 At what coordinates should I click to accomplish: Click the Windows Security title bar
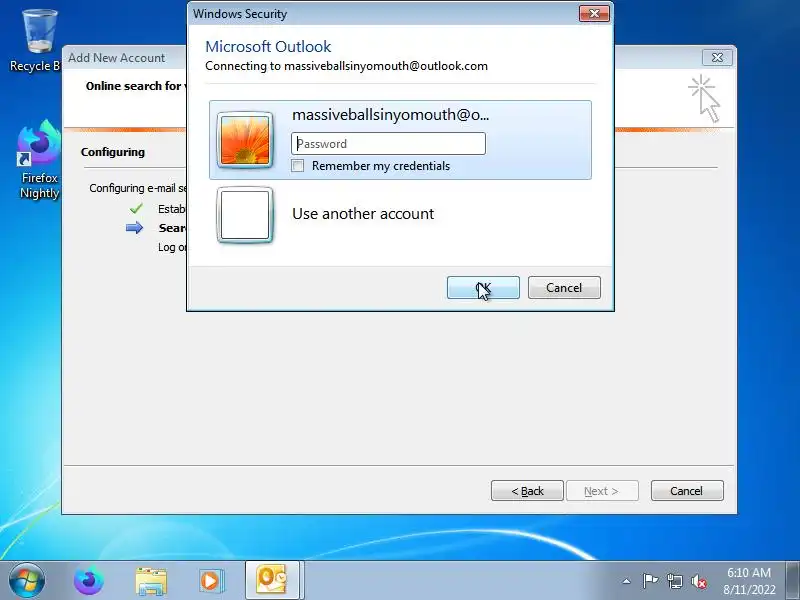383,14
